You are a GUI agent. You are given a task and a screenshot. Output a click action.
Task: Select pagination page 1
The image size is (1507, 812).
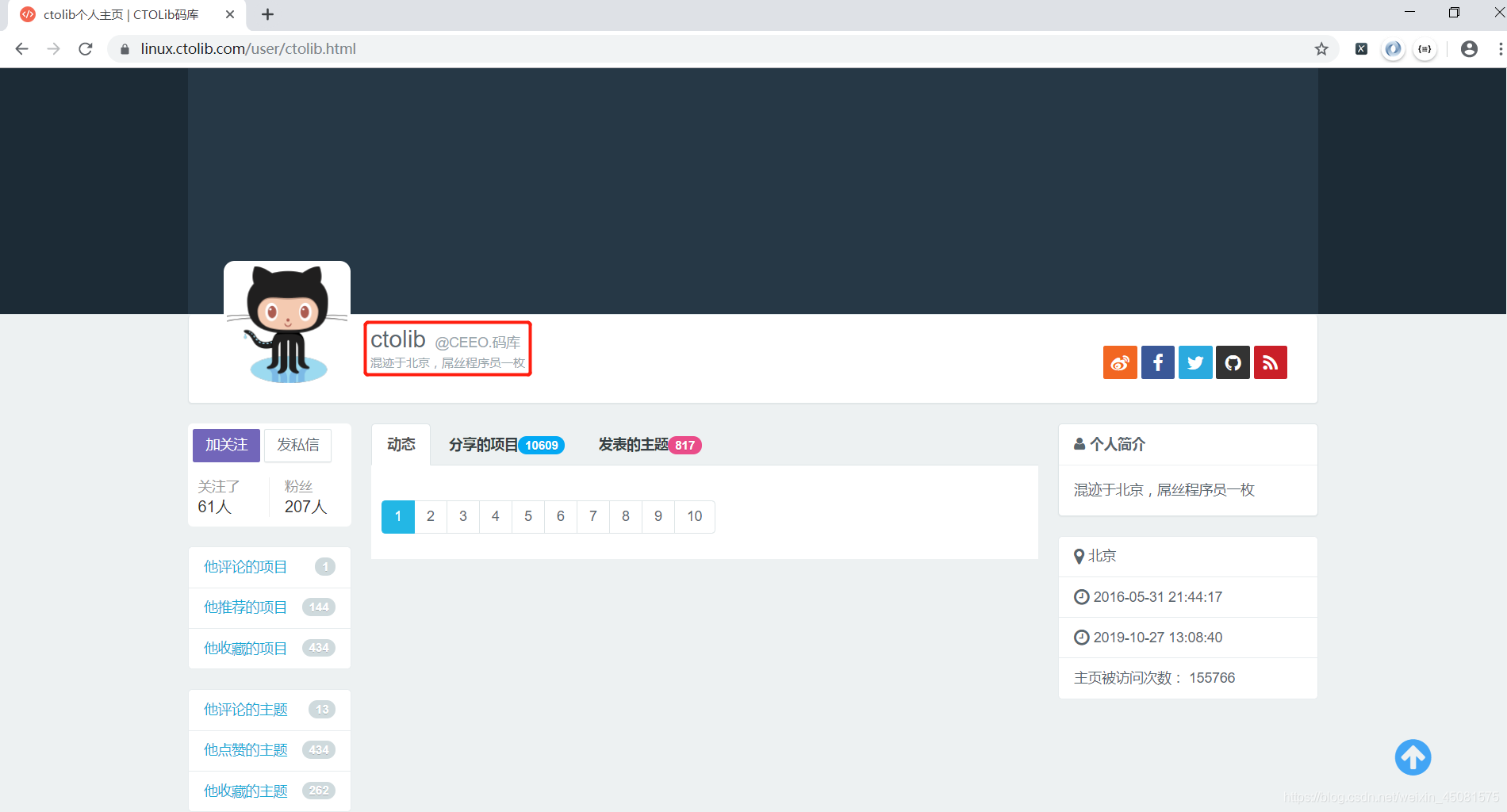tap(398, 516)
